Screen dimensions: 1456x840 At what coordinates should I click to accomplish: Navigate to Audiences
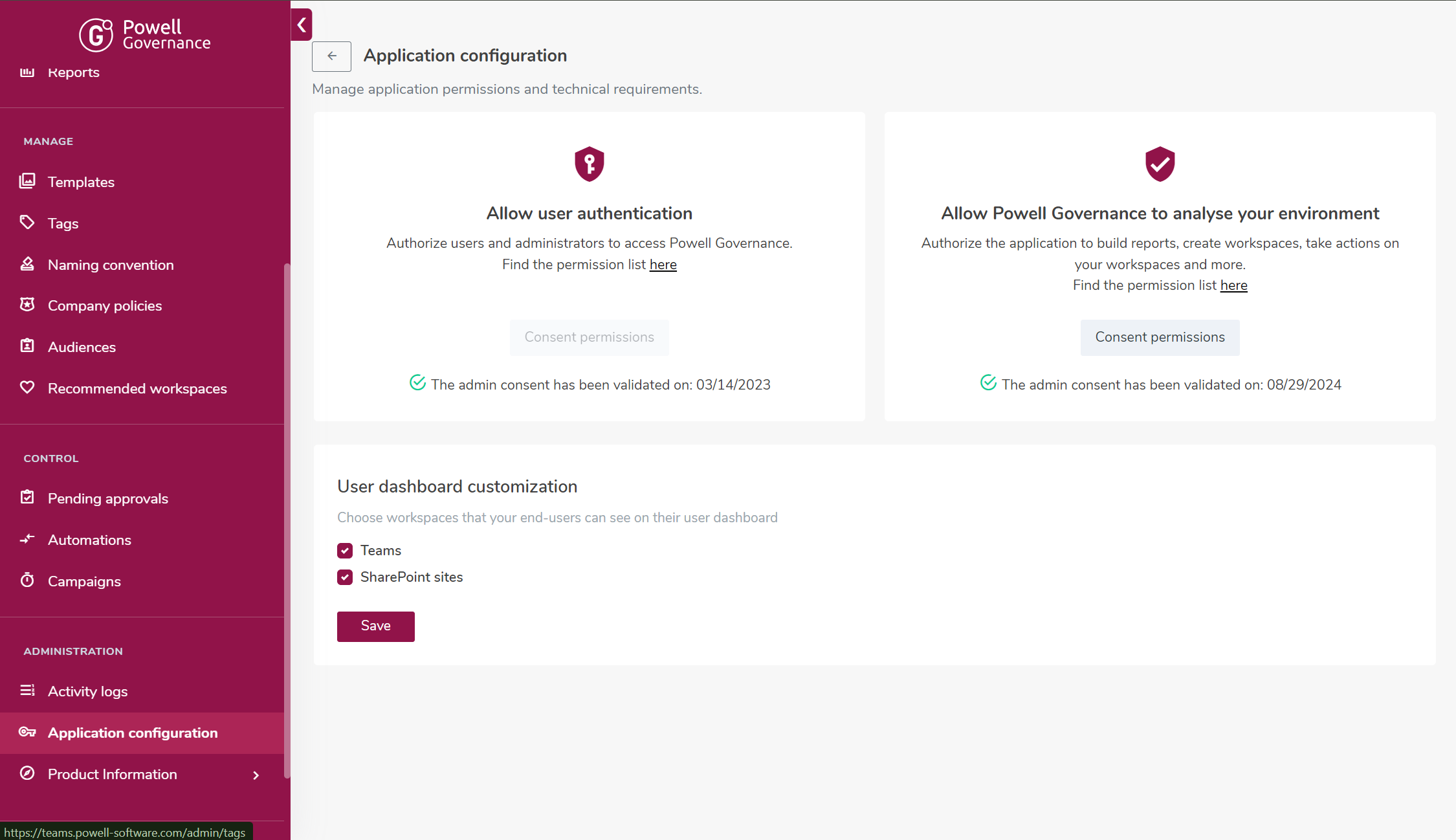click(x=142, y=347)
